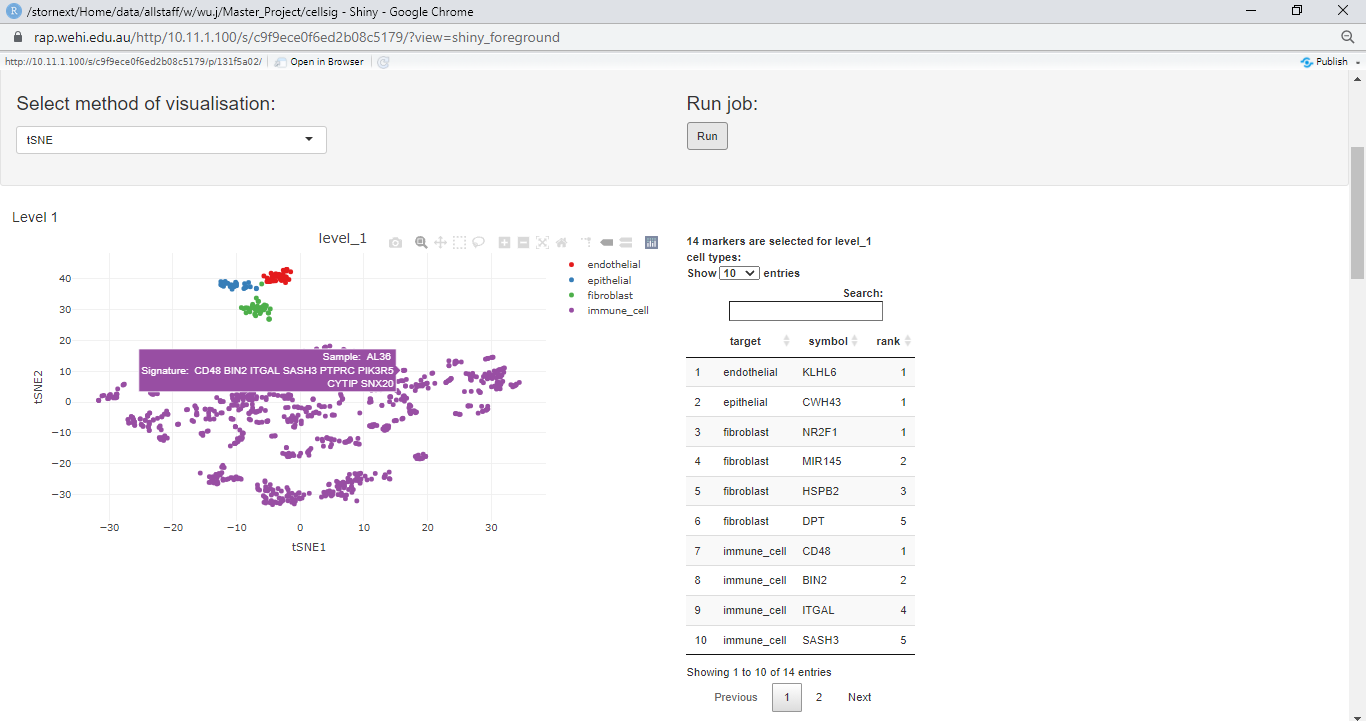Toggle spike lines on the plot

point(587,242)
